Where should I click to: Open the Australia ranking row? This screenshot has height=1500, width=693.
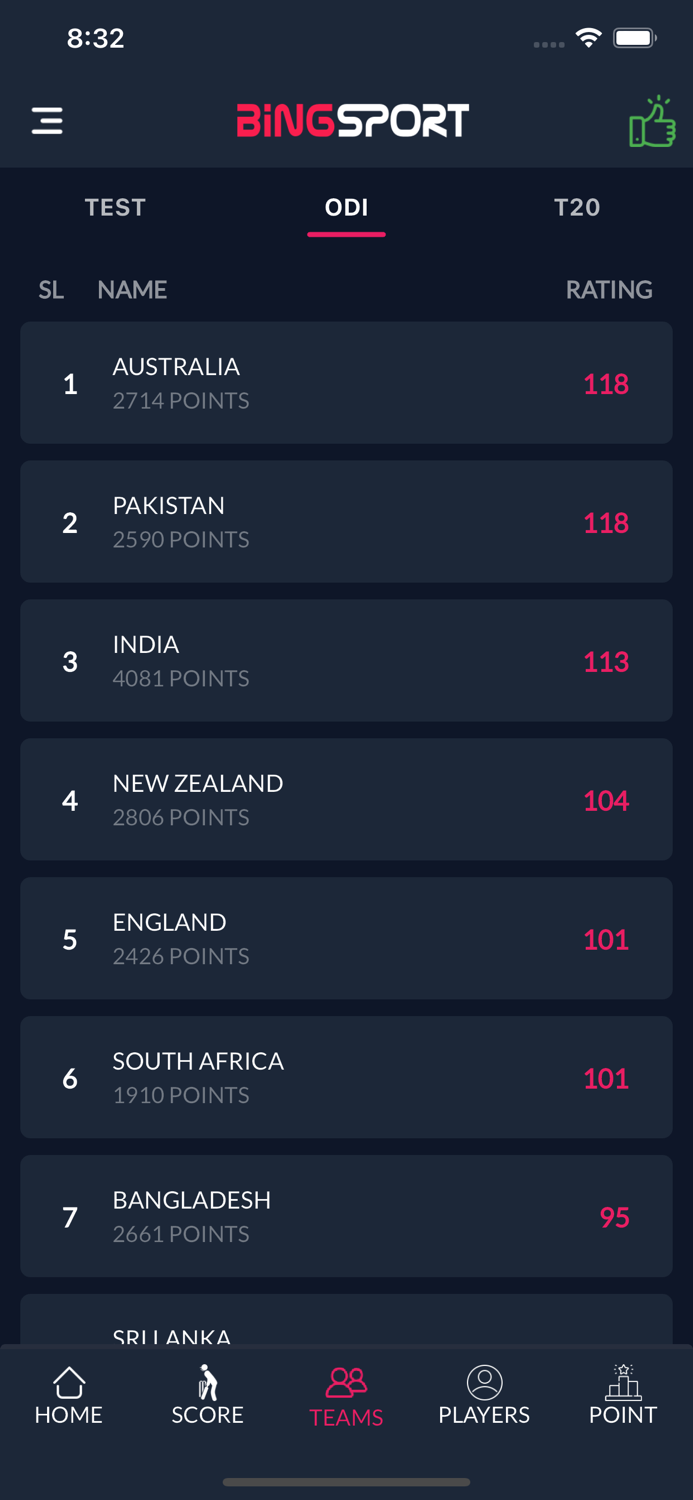[x=346, y=383]
